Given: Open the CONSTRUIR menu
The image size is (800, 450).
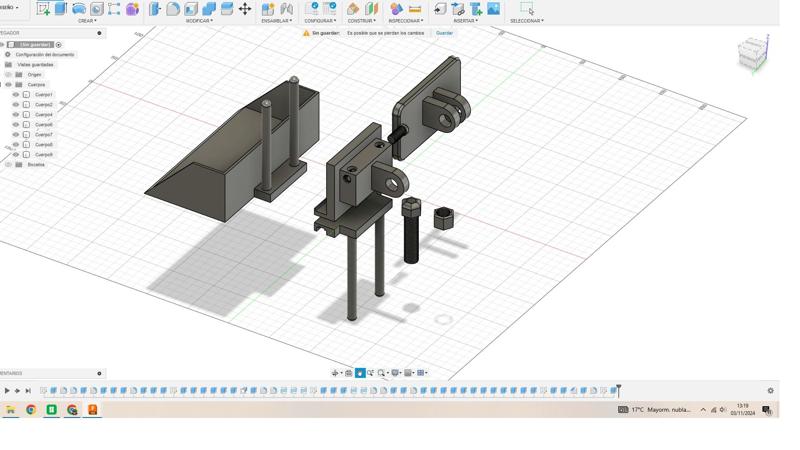Looking at the screenshot, I should [x=361, y=21].
